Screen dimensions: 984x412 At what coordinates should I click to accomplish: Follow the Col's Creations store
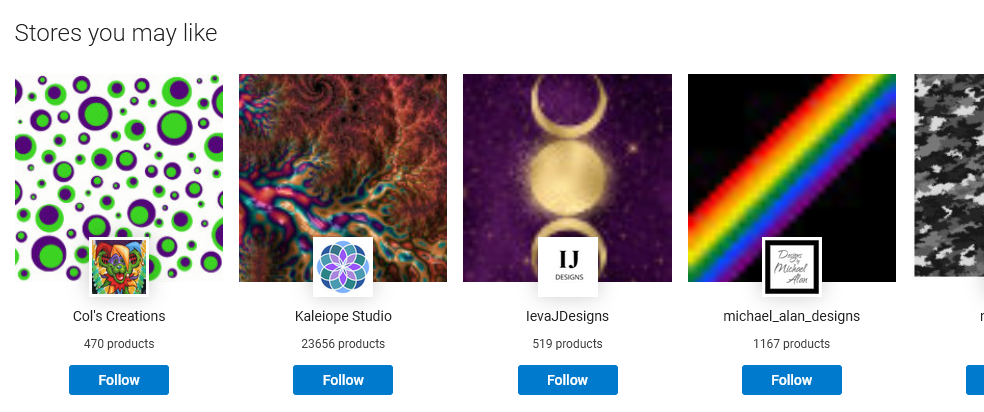(119, 380)
